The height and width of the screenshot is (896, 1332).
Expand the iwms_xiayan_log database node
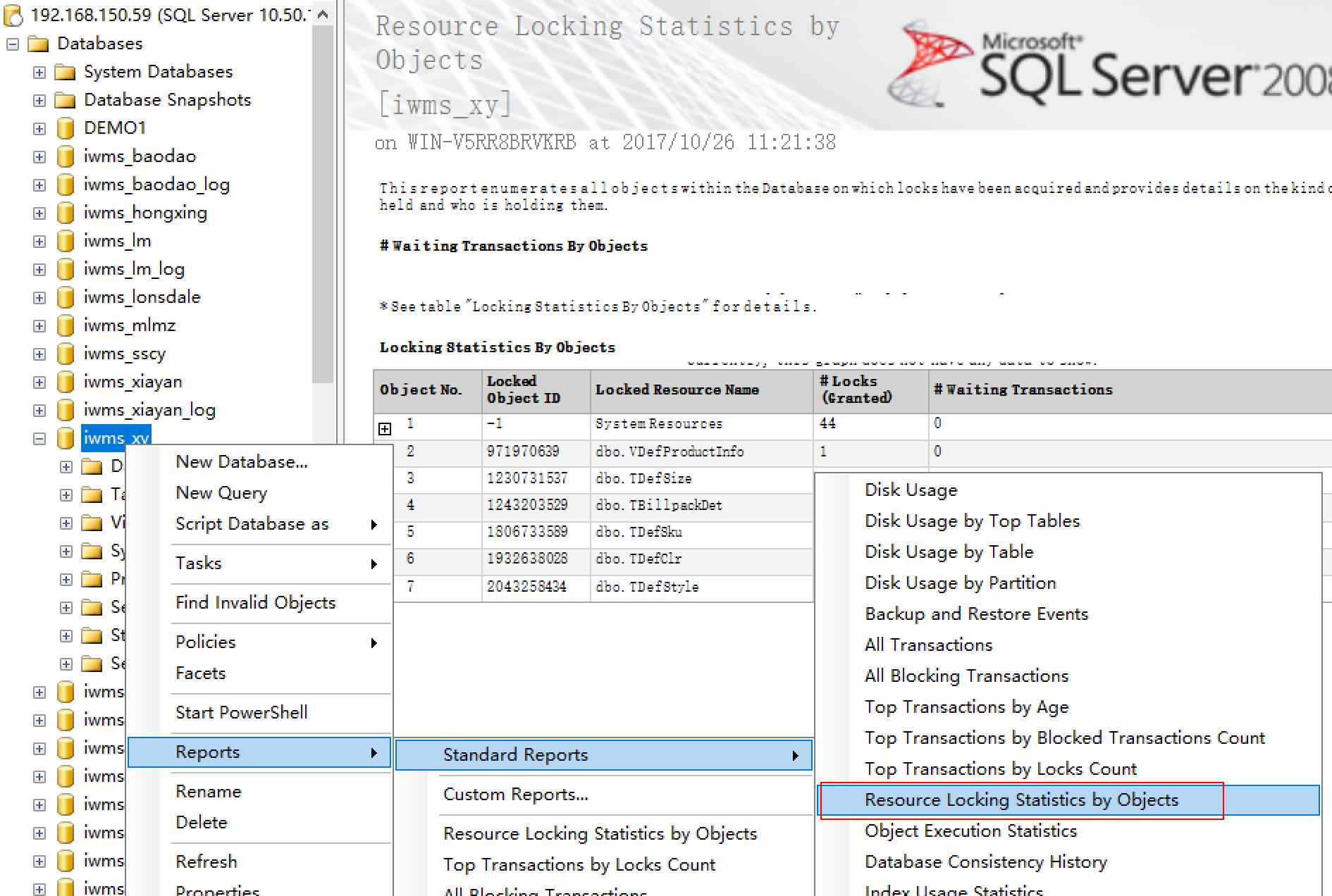[39, 411]
